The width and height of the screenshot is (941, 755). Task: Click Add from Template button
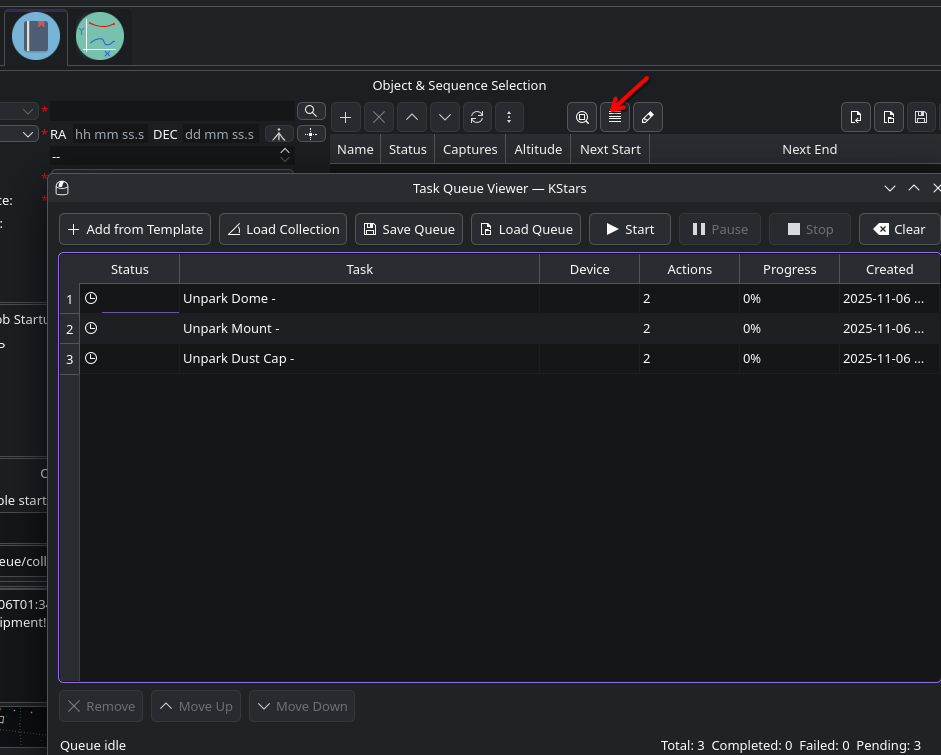tap(135, 229)
